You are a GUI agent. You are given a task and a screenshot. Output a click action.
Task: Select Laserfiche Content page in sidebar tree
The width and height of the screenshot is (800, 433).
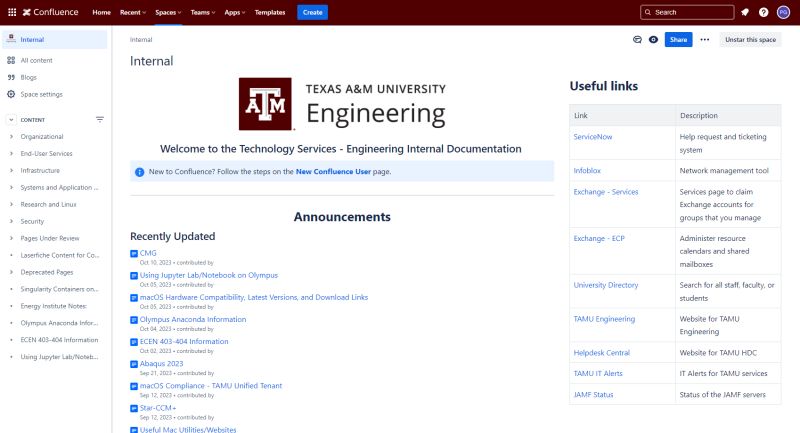[x=60, y=255]
